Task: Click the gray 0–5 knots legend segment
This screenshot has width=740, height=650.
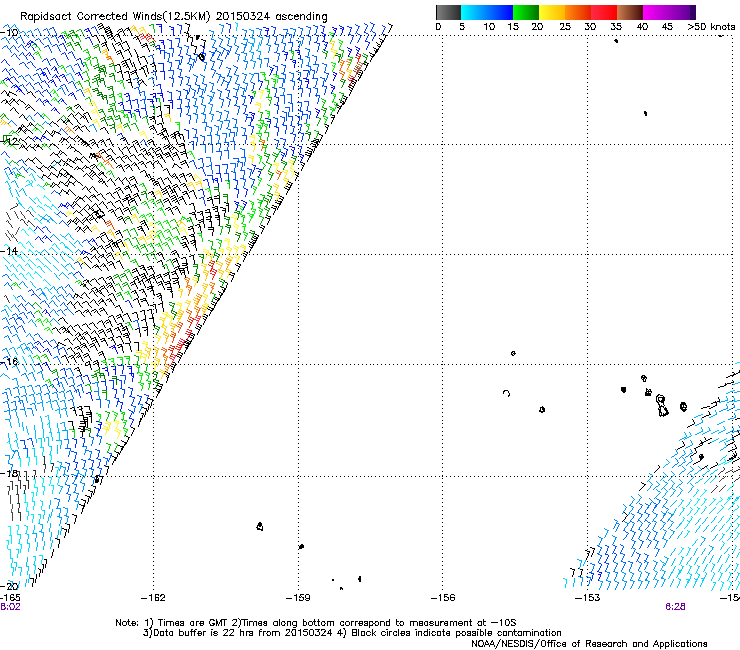Action: [448, 12]
